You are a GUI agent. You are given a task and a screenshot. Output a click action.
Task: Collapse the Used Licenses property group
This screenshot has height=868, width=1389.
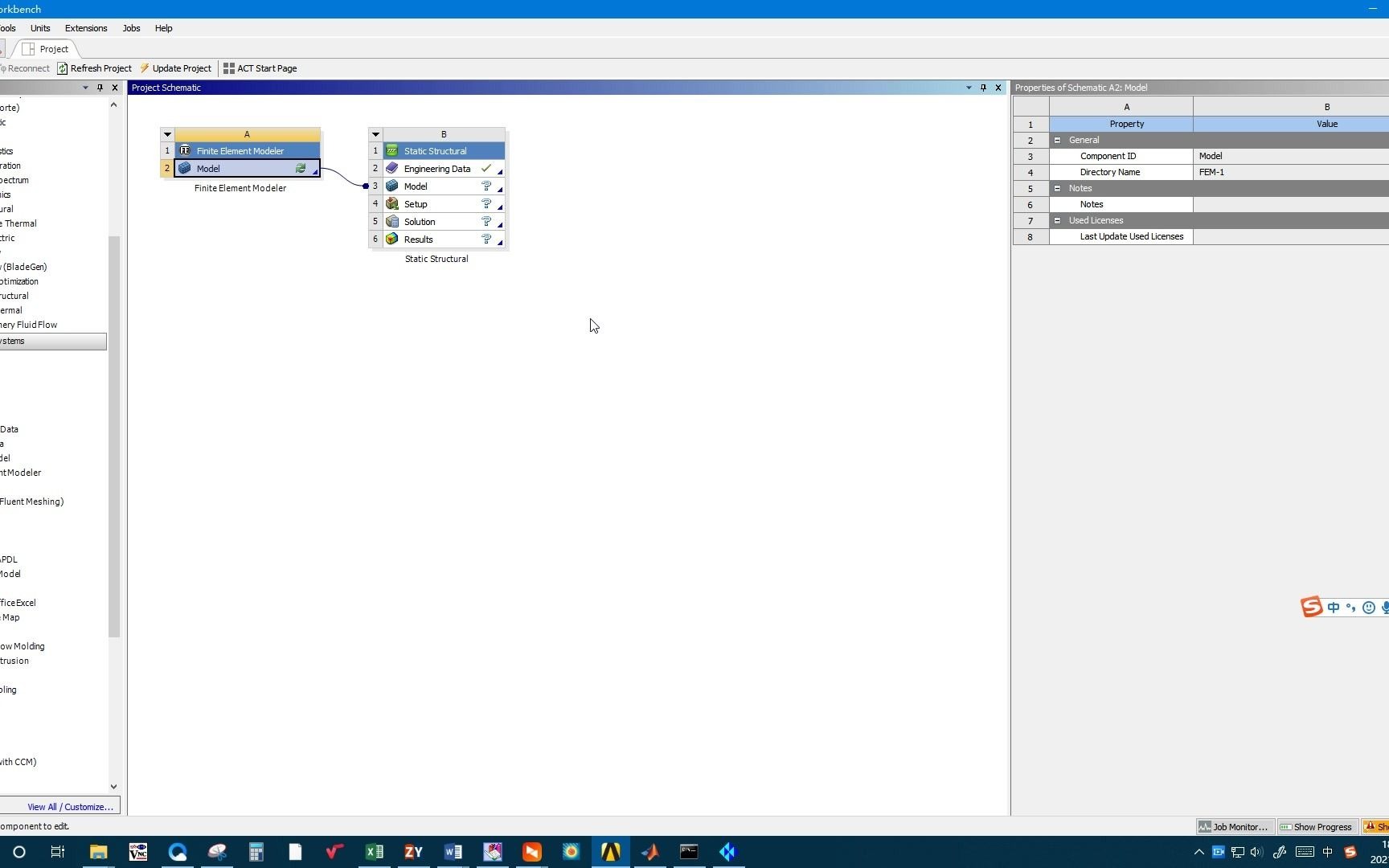[1057, 220]
